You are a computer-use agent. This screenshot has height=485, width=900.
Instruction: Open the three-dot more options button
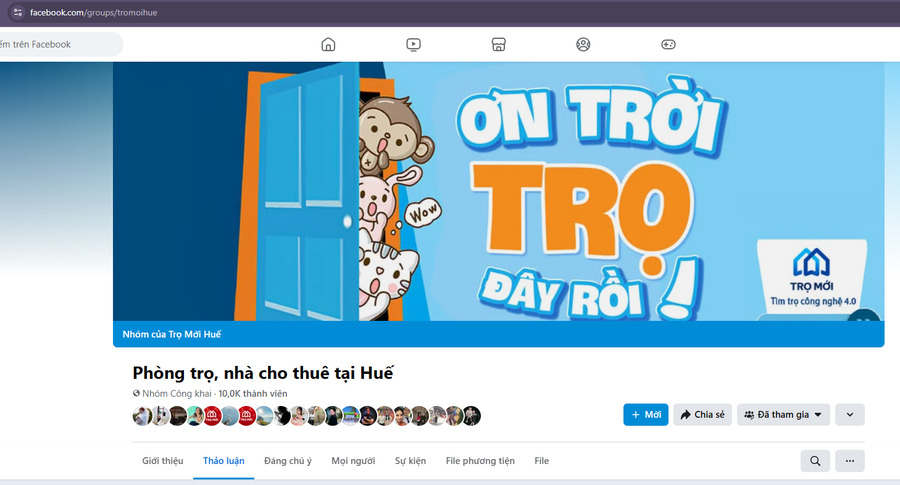850,461
